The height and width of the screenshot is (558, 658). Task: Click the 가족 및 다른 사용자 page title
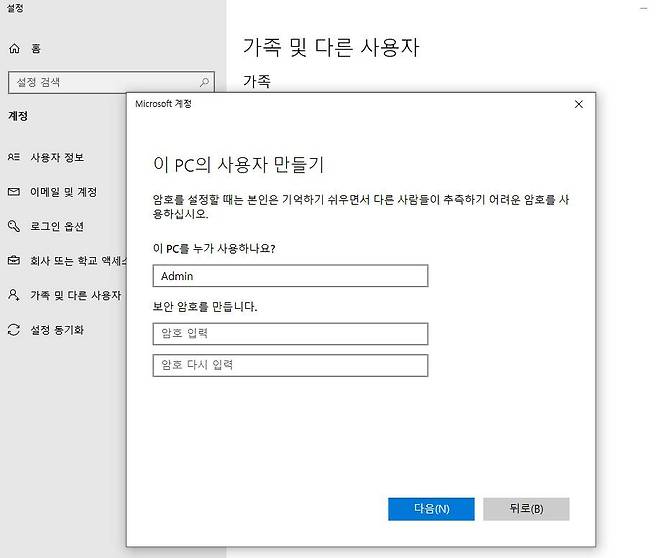[x=331, y=47]
